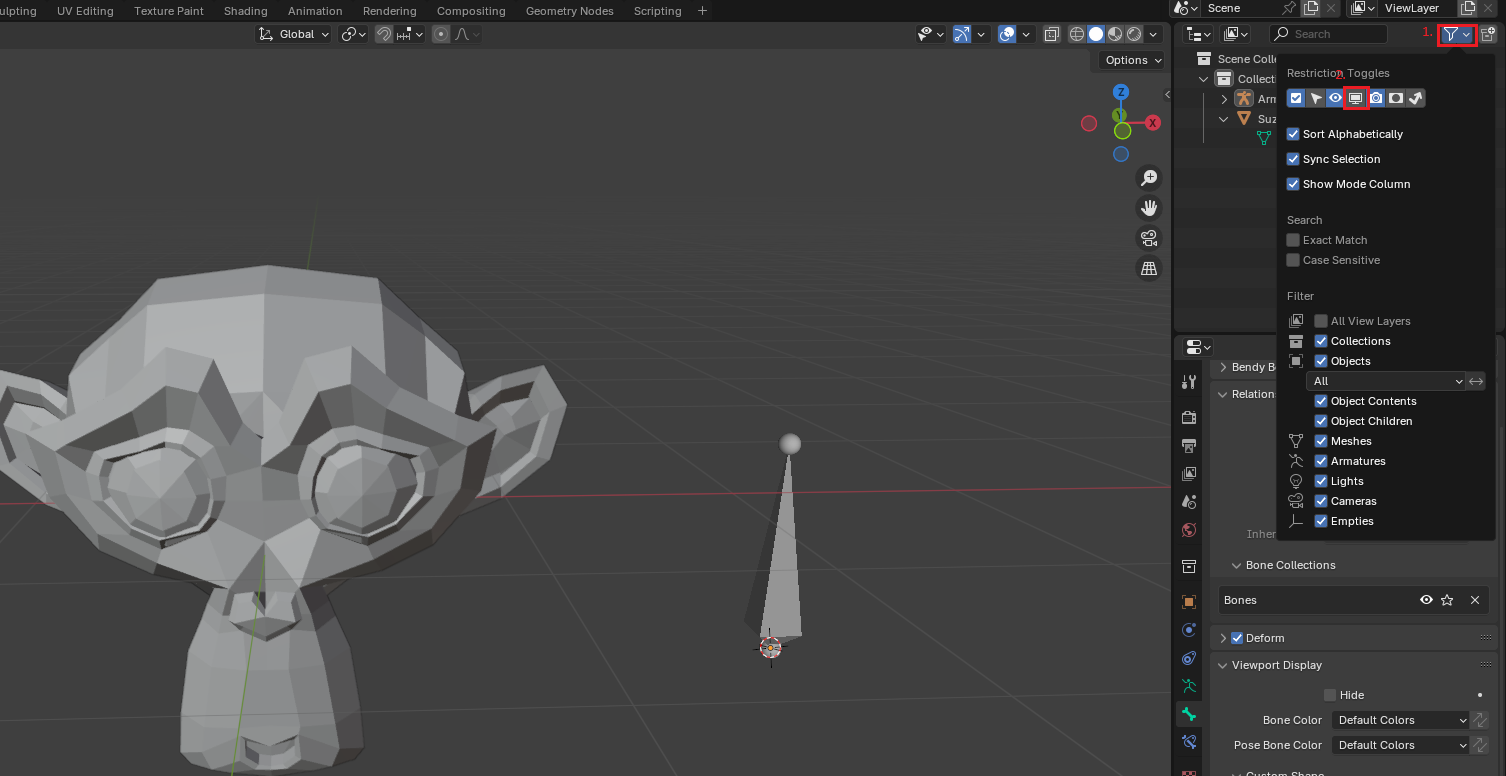Uncheck Show Mode Column
The width and height of the screenshot is (1506, 776).
1293,184
